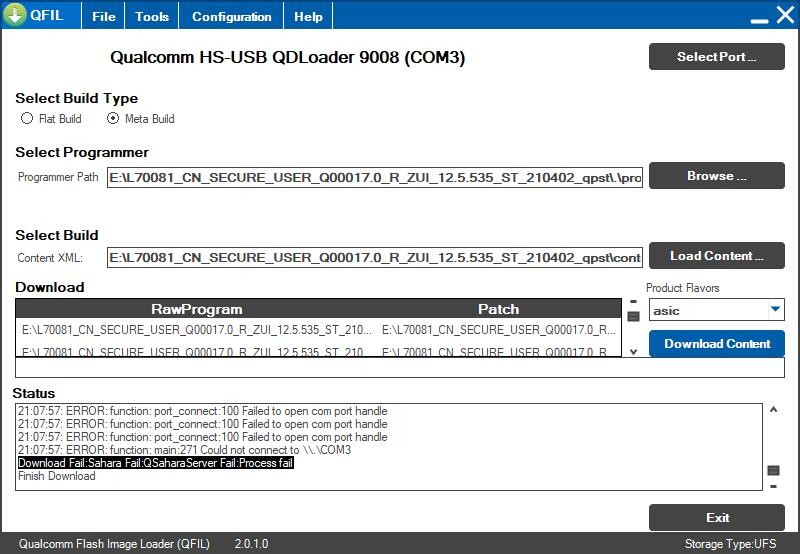
Task: Select the first Patch path cell
Action: [x=498, y=330]
